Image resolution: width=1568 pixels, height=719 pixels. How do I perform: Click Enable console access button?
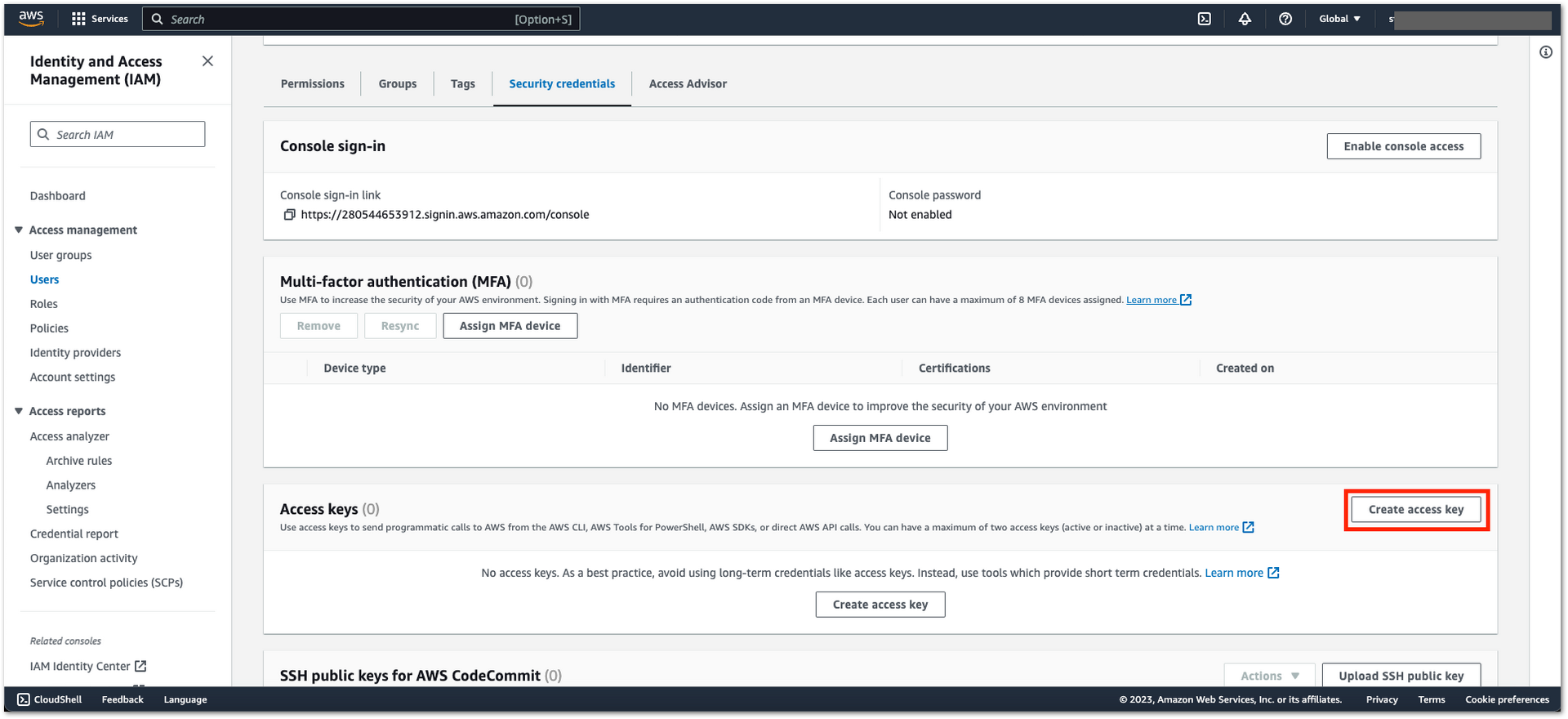click(x=1404, y=146)
